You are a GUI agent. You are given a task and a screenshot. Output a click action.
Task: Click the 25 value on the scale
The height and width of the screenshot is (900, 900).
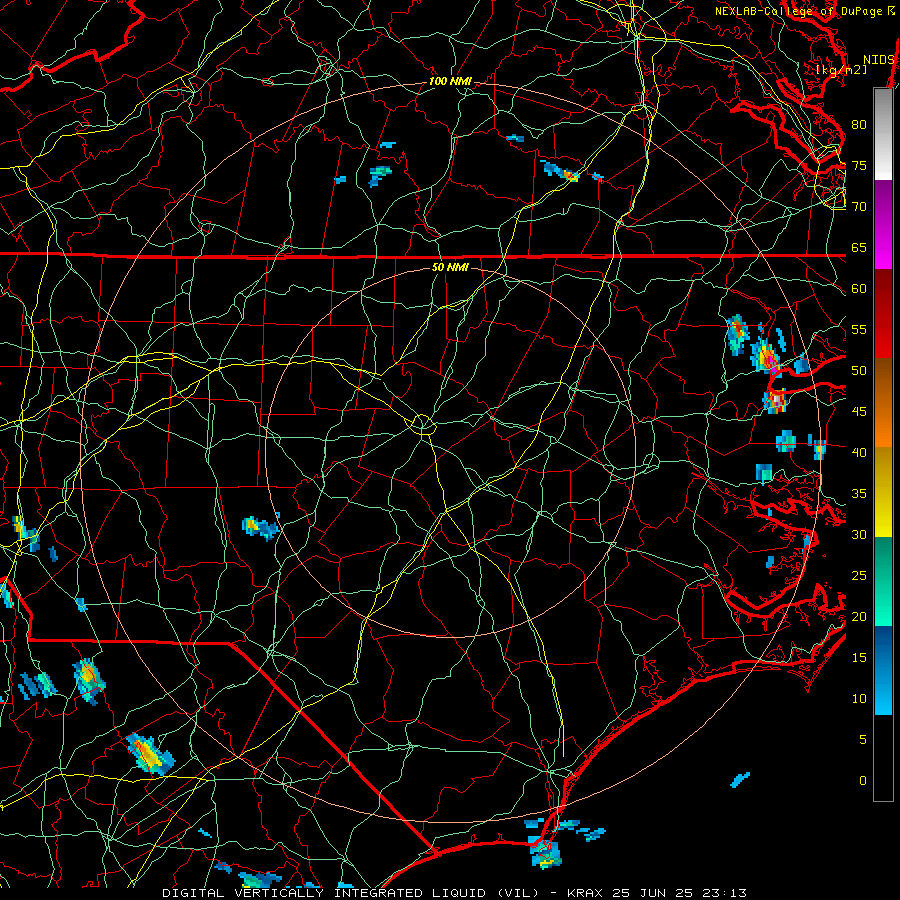859,576
